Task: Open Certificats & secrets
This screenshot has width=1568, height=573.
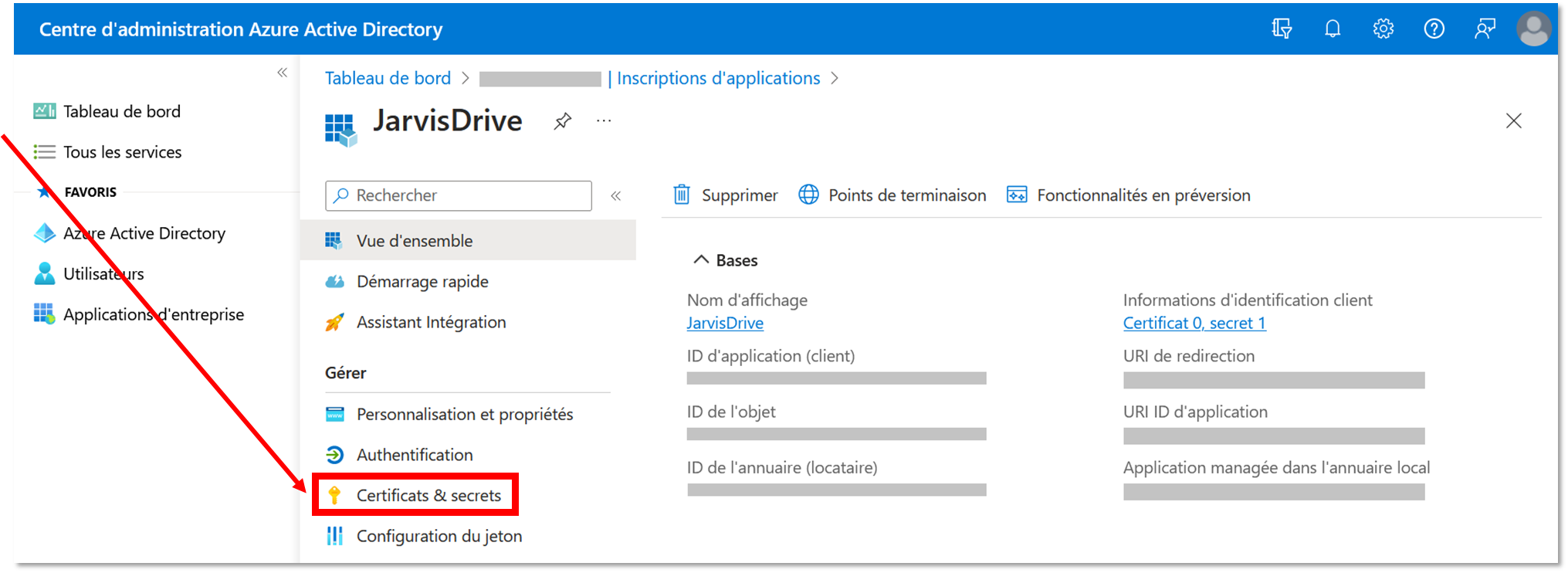Action: pyautogui.click(x=428, y=495)
